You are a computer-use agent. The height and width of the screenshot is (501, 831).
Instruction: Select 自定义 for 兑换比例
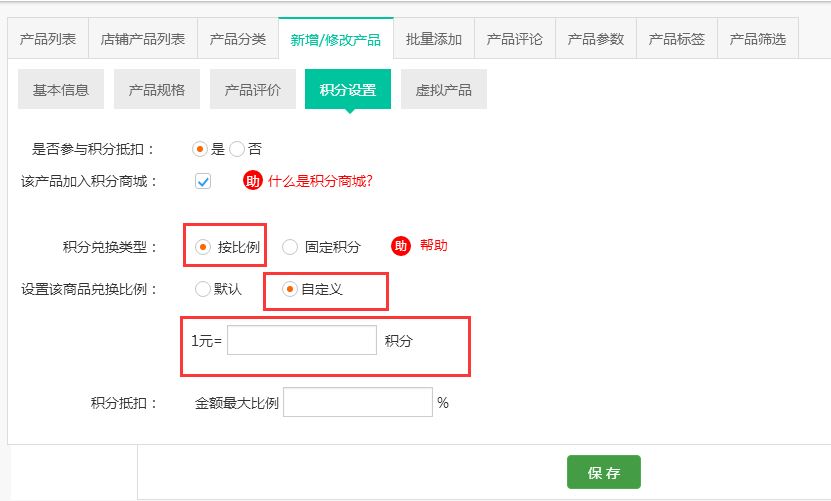(290, 289)
